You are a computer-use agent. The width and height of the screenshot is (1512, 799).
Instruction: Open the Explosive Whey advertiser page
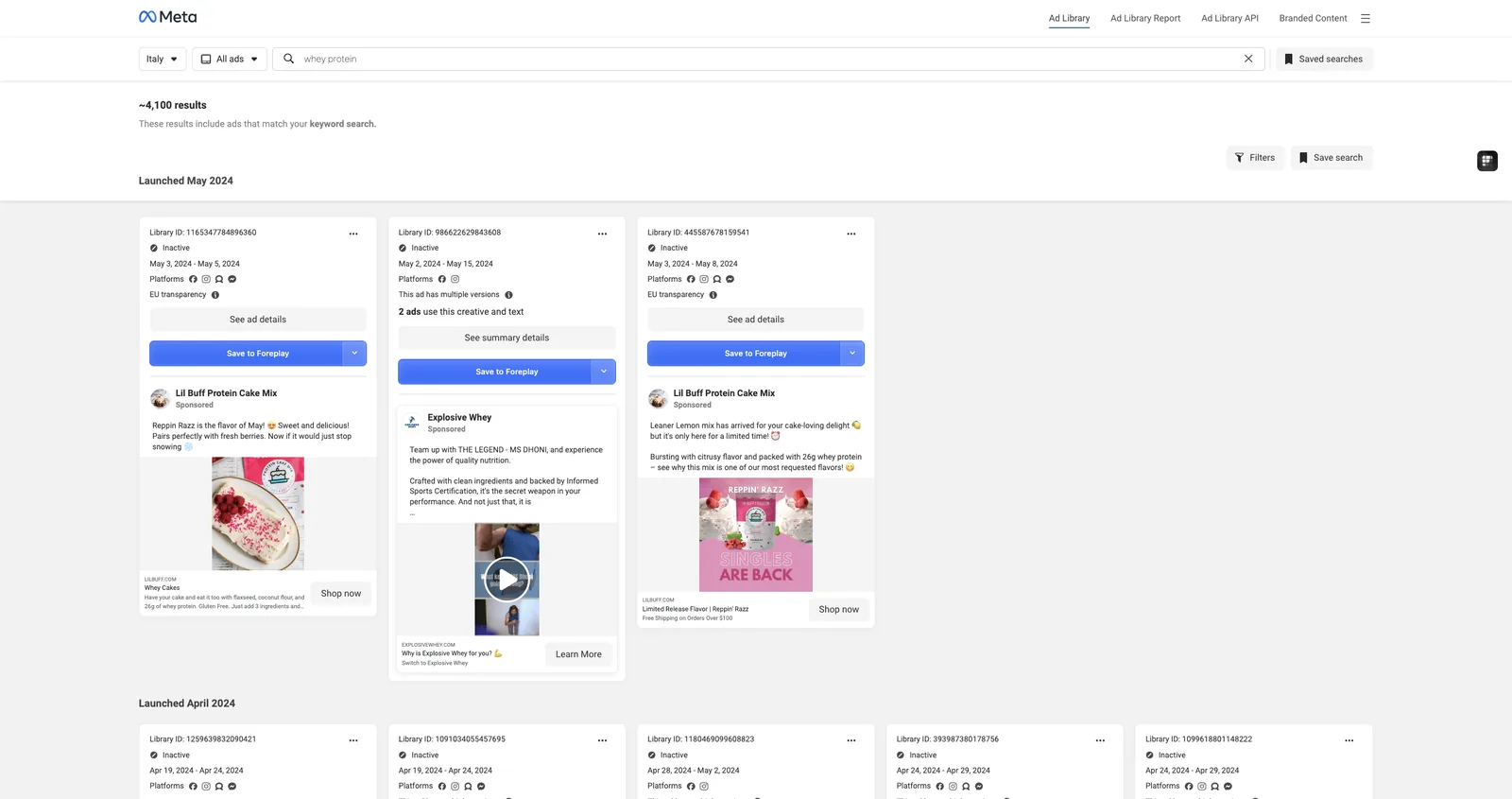(459, 418)
